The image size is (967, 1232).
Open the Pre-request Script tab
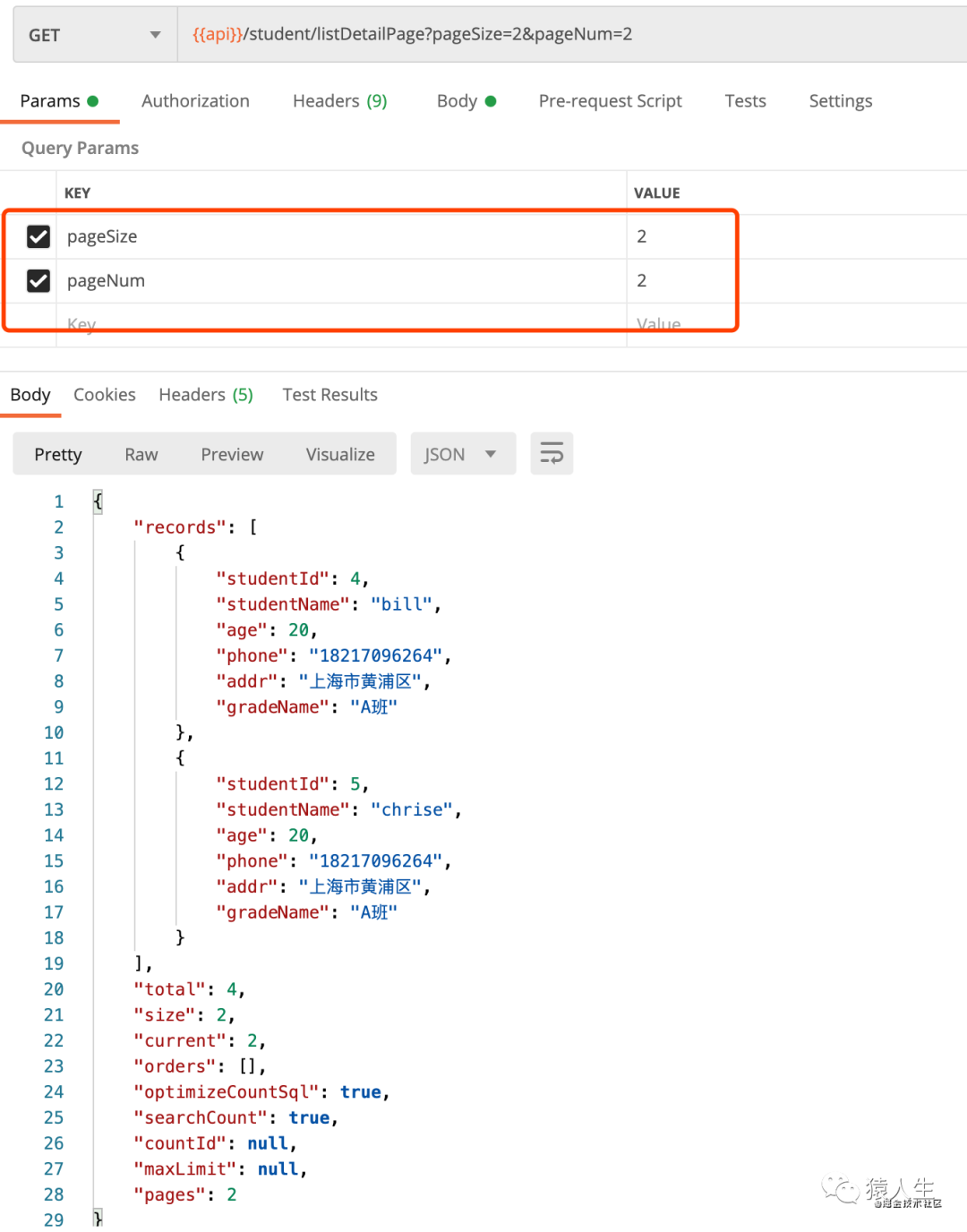pos(610,101)
